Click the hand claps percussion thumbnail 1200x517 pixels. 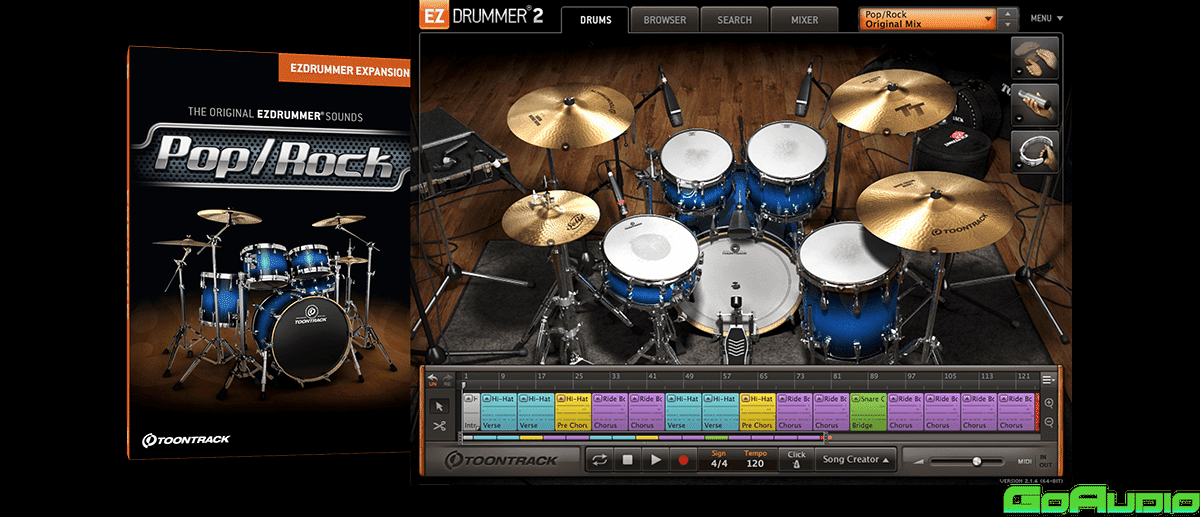pyautogui.click(x=1034, y=59)
